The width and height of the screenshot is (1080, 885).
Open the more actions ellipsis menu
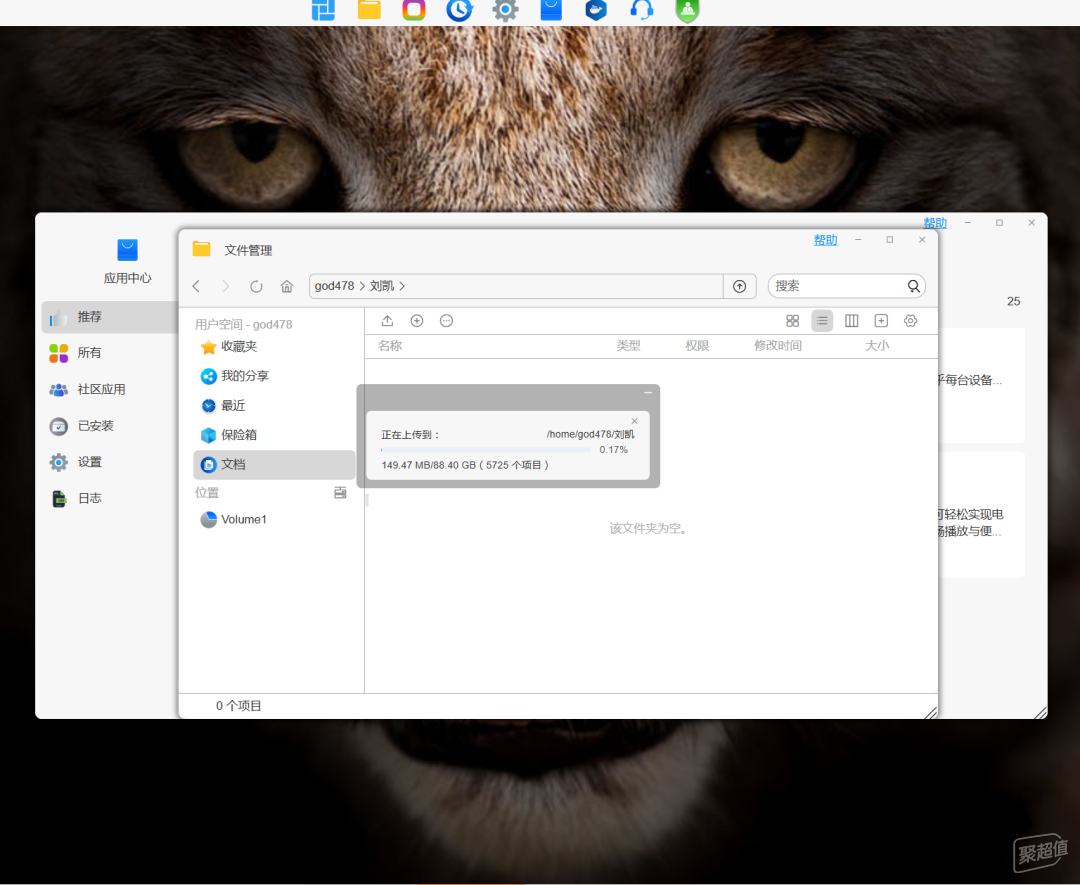[447, 321]
